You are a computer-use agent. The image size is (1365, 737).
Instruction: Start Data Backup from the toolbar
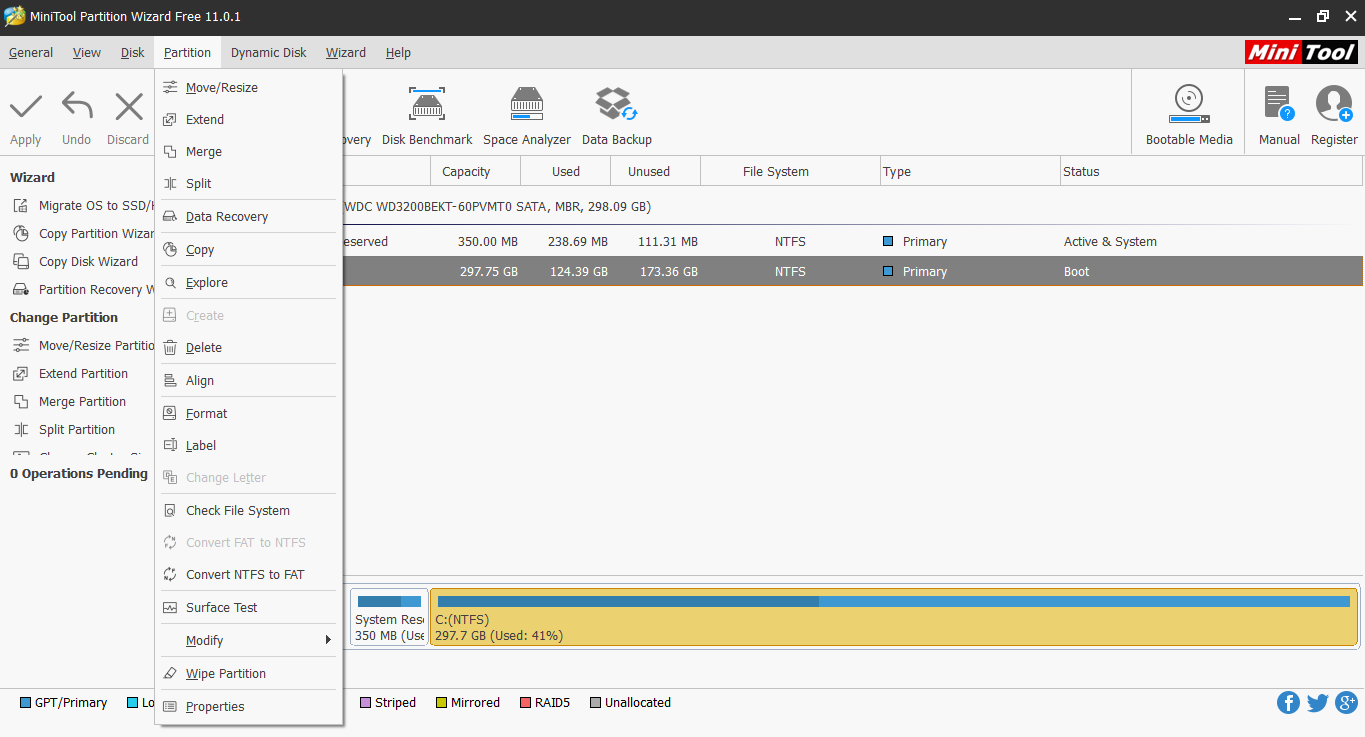pyautogui.click(x=616, y=112)
